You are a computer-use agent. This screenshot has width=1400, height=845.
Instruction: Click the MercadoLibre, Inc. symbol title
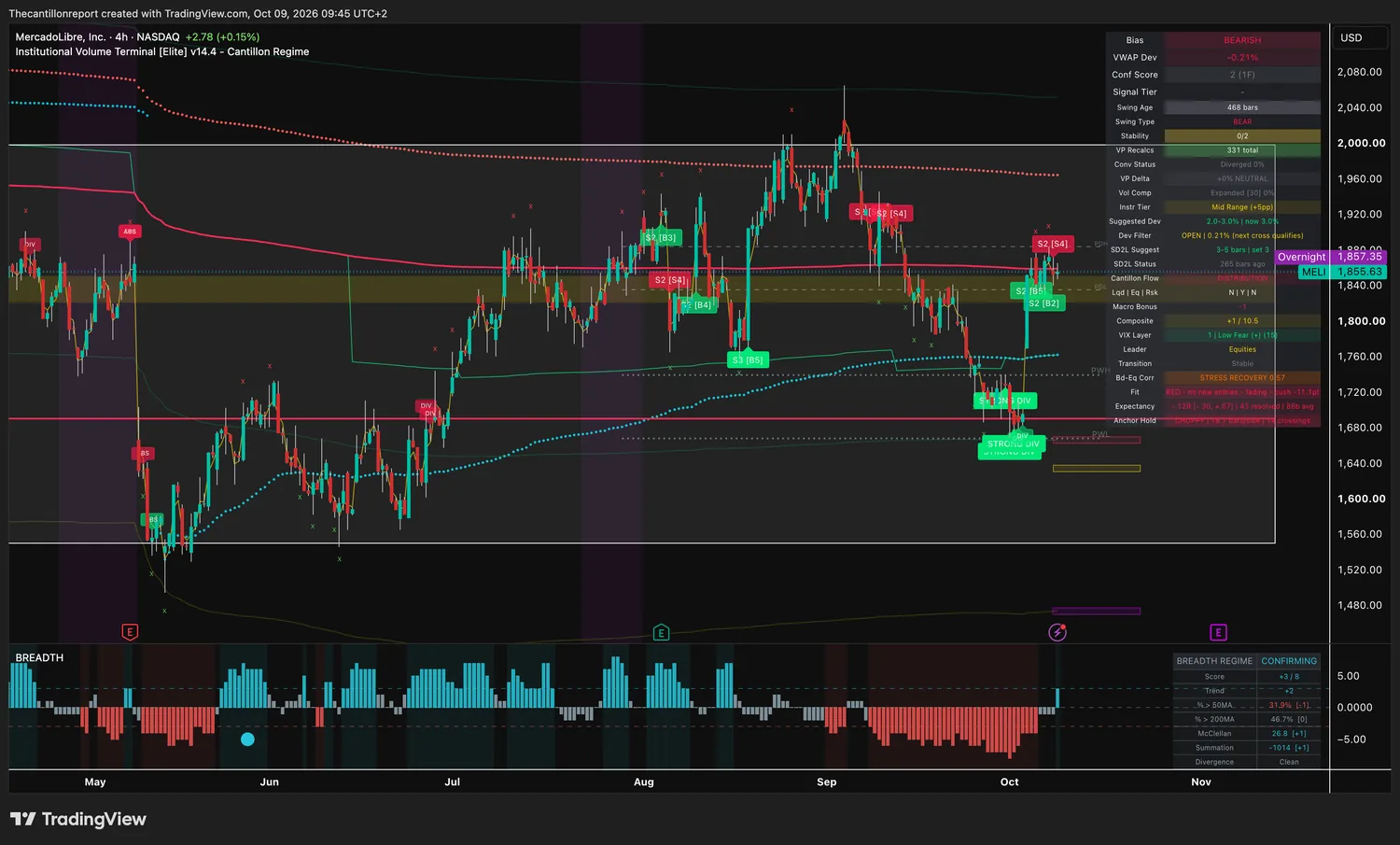61,37
